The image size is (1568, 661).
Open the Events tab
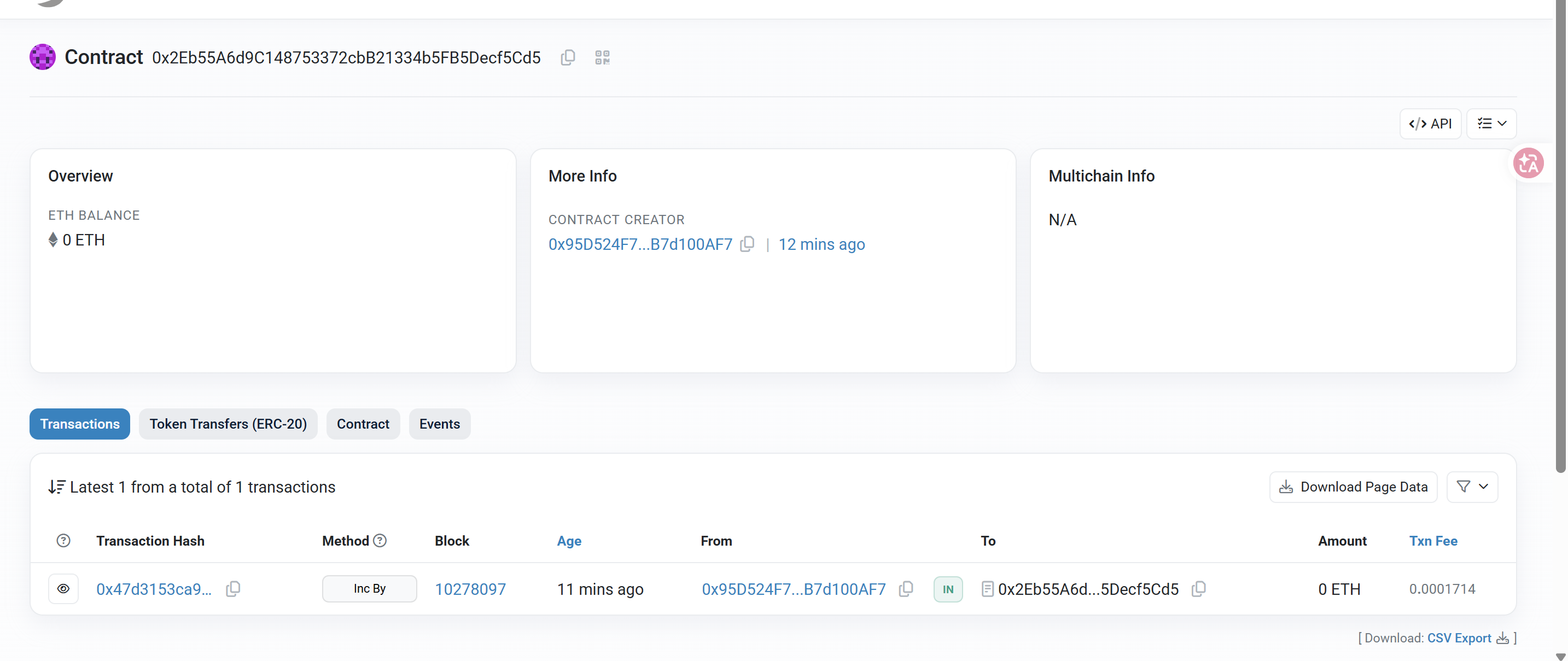pyautogui.click(x=439, y=424)
